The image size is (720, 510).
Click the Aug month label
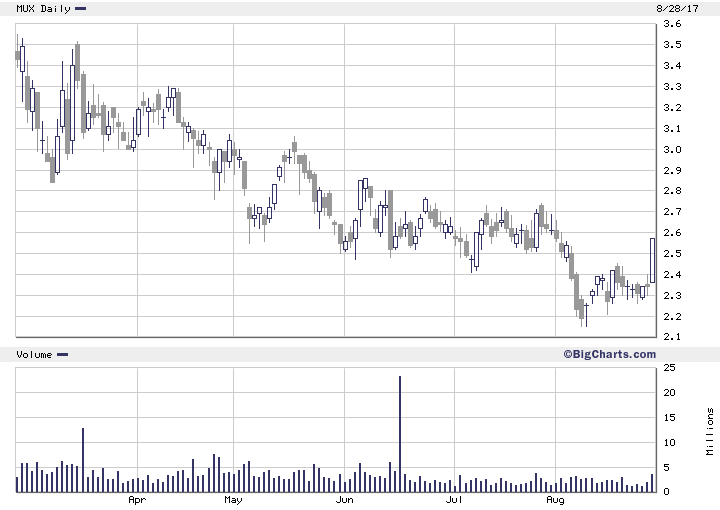pyautogui.click(x=555, y=500)
